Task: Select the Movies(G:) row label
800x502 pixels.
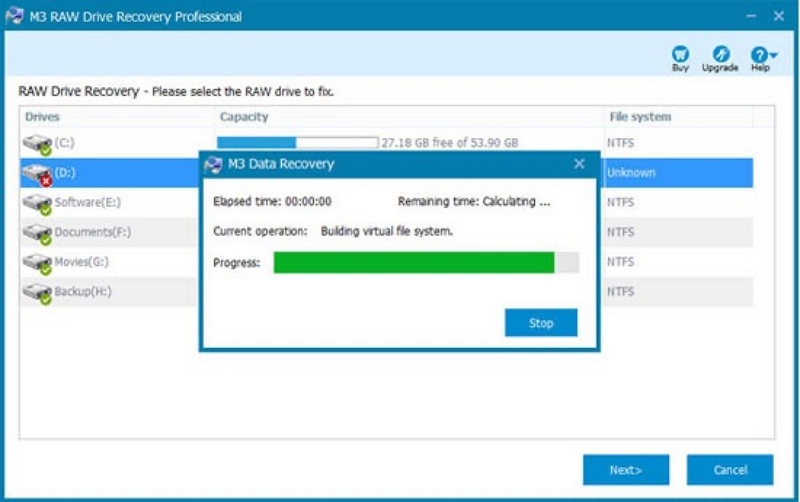Action: tap(82, 262)
